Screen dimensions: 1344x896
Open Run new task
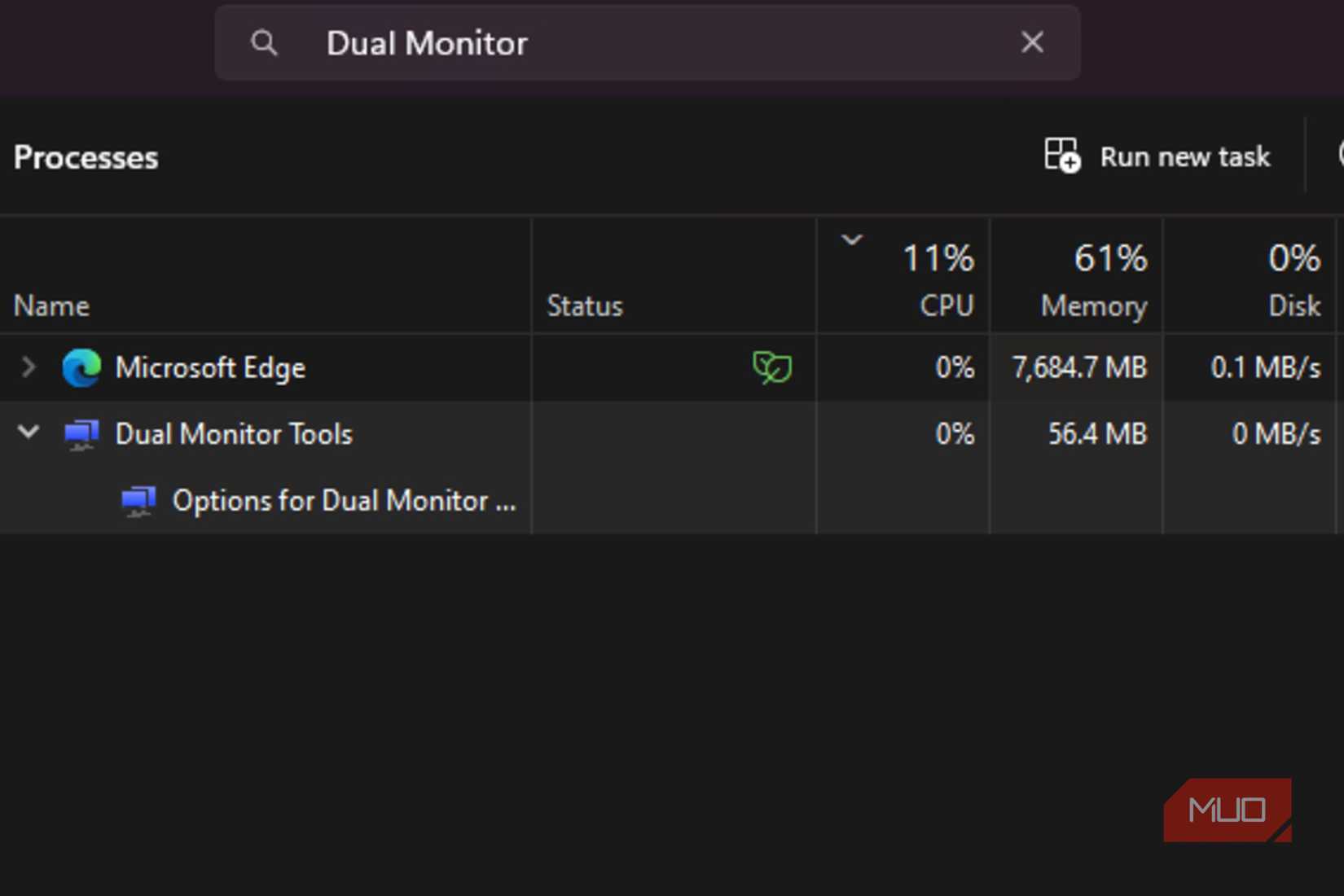click(x=1184, y=156)
